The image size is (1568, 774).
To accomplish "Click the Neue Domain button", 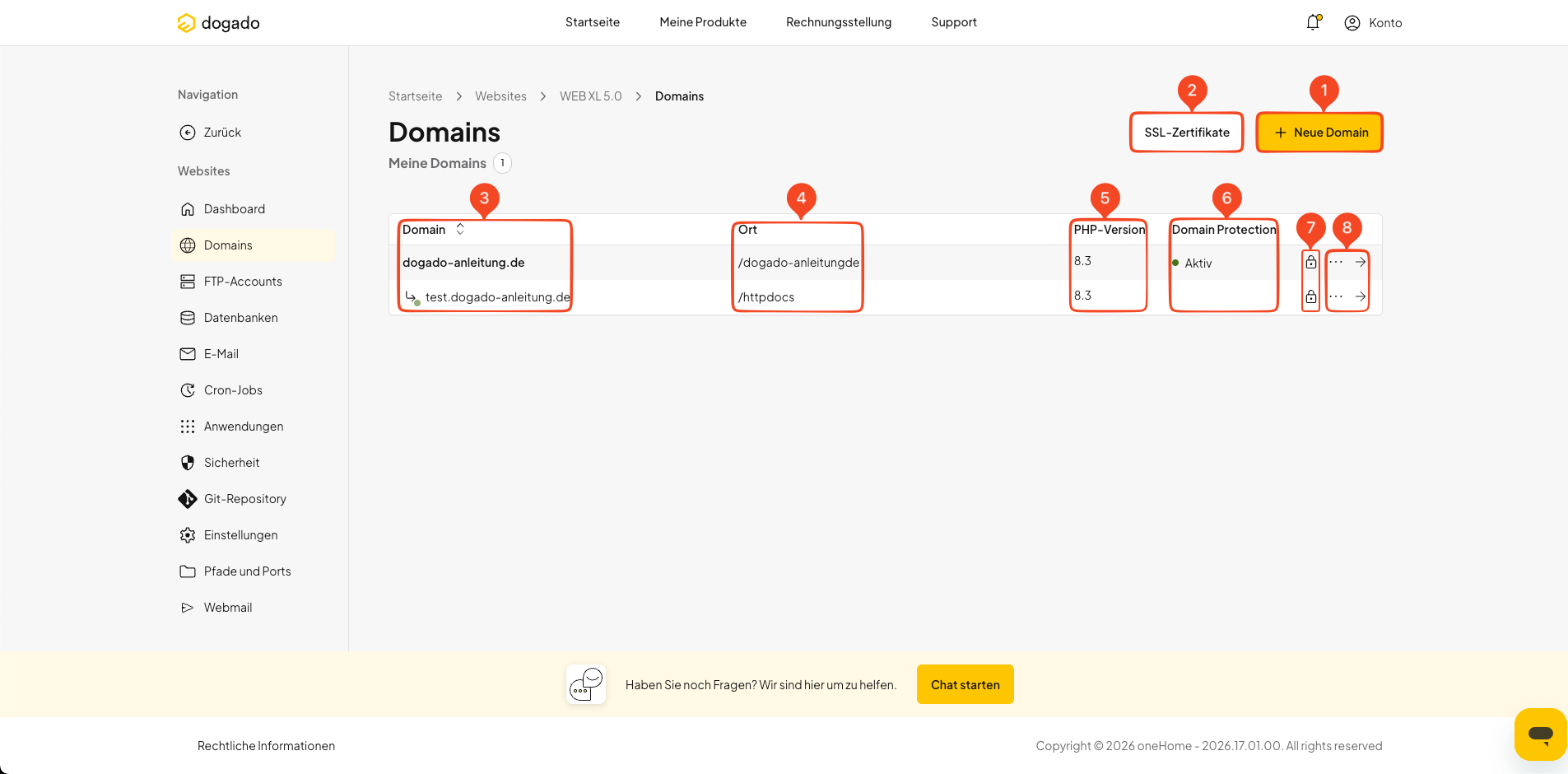I will [x=1319, y=133].
